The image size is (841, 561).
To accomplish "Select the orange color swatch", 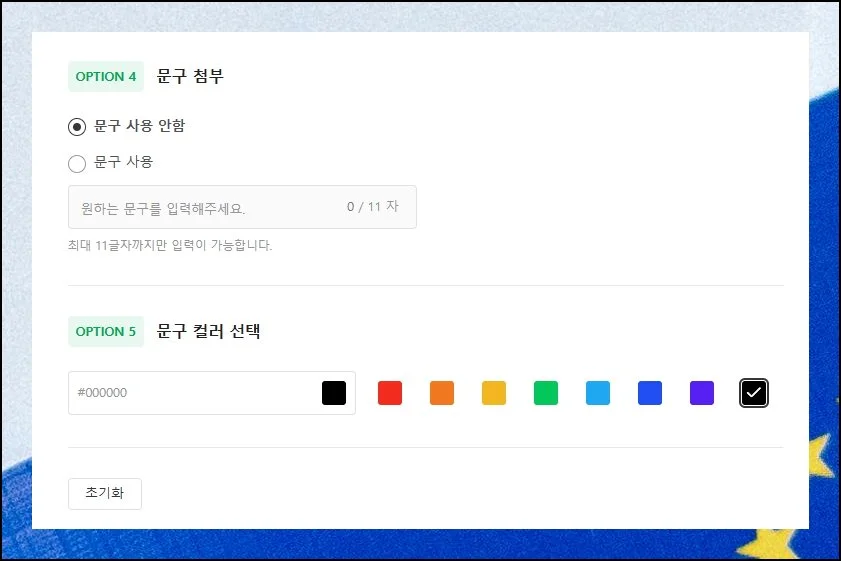I will [442, 393].
